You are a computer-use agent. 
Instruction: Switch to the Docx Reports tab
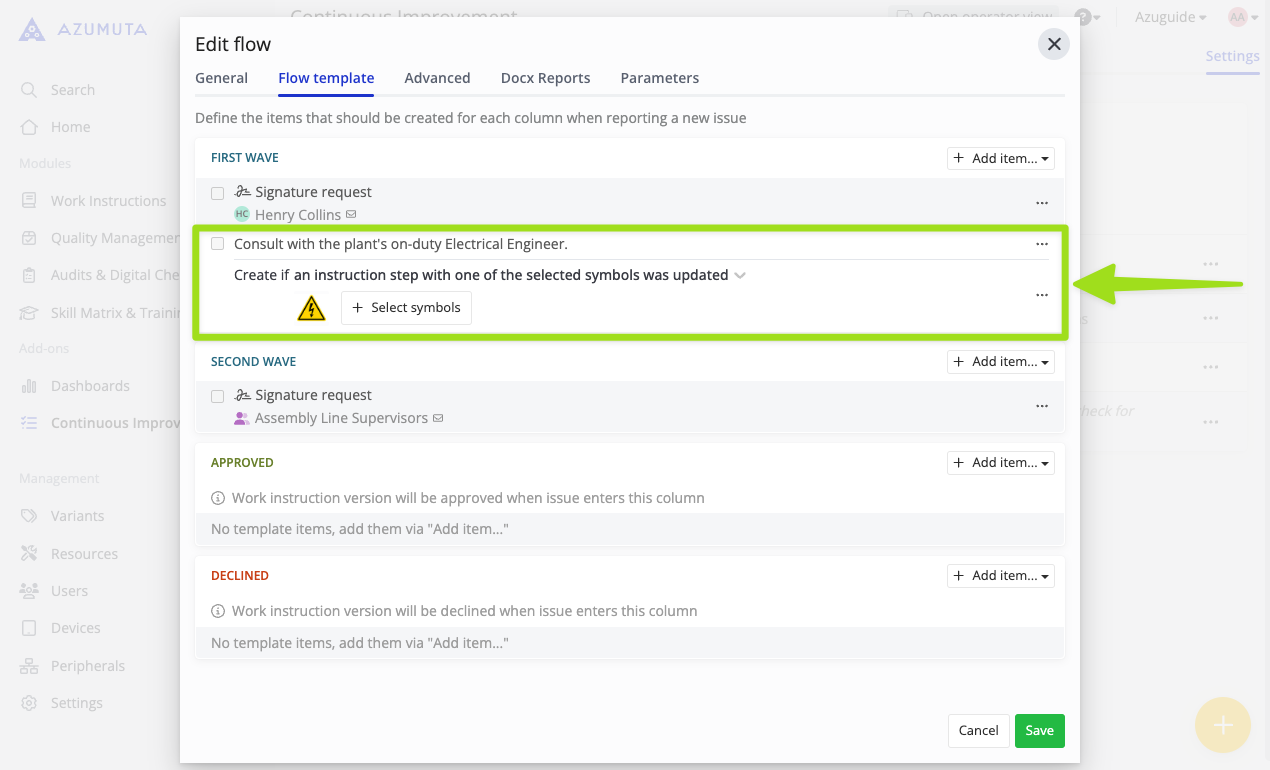[x=545, y=78]
